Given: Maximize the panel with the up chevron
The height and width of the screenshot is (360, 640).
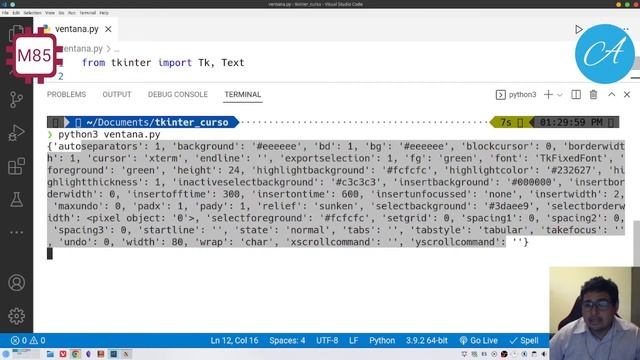Looking at the screenshot, I should [x=611, y=94].
